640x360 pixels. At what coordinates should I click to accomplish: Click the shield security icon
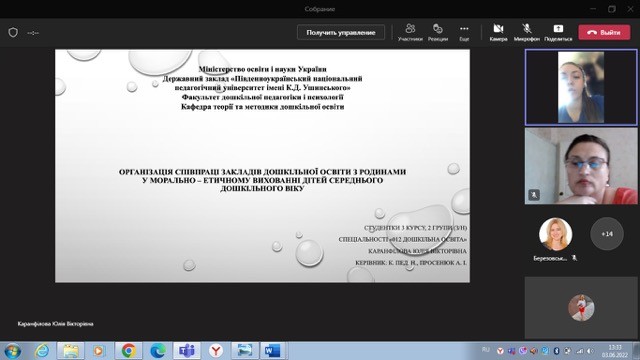tap(13, 33)
